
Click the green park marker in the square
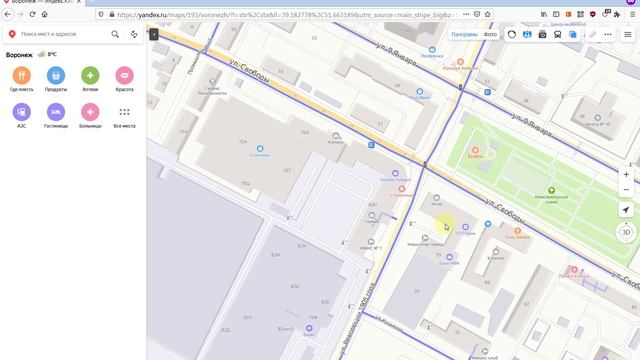[551, 190]
